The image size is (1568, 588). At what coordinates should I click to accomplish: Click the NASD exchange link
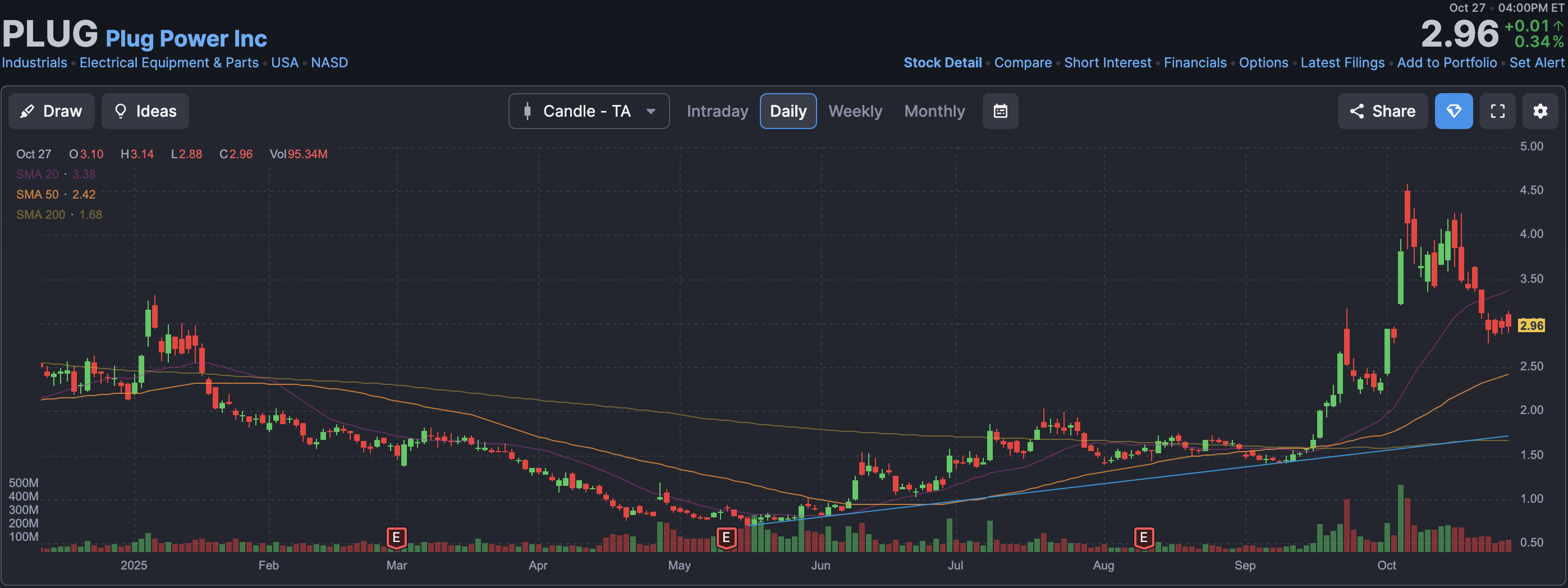(329, 63)
